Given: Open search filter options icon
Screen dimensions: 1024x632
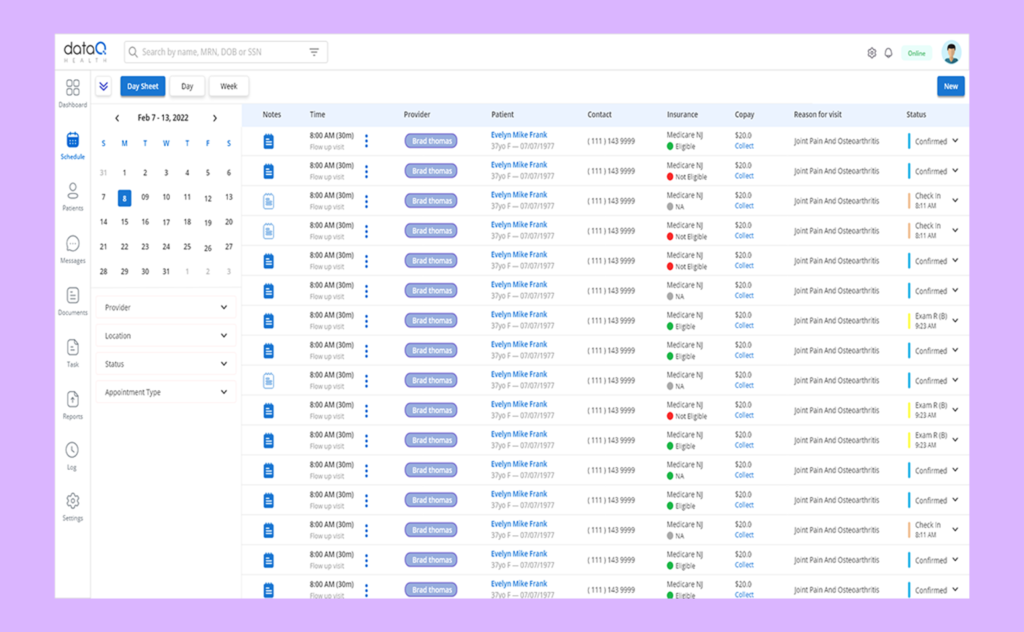Looking at the screenshot, I should [314, 52].
